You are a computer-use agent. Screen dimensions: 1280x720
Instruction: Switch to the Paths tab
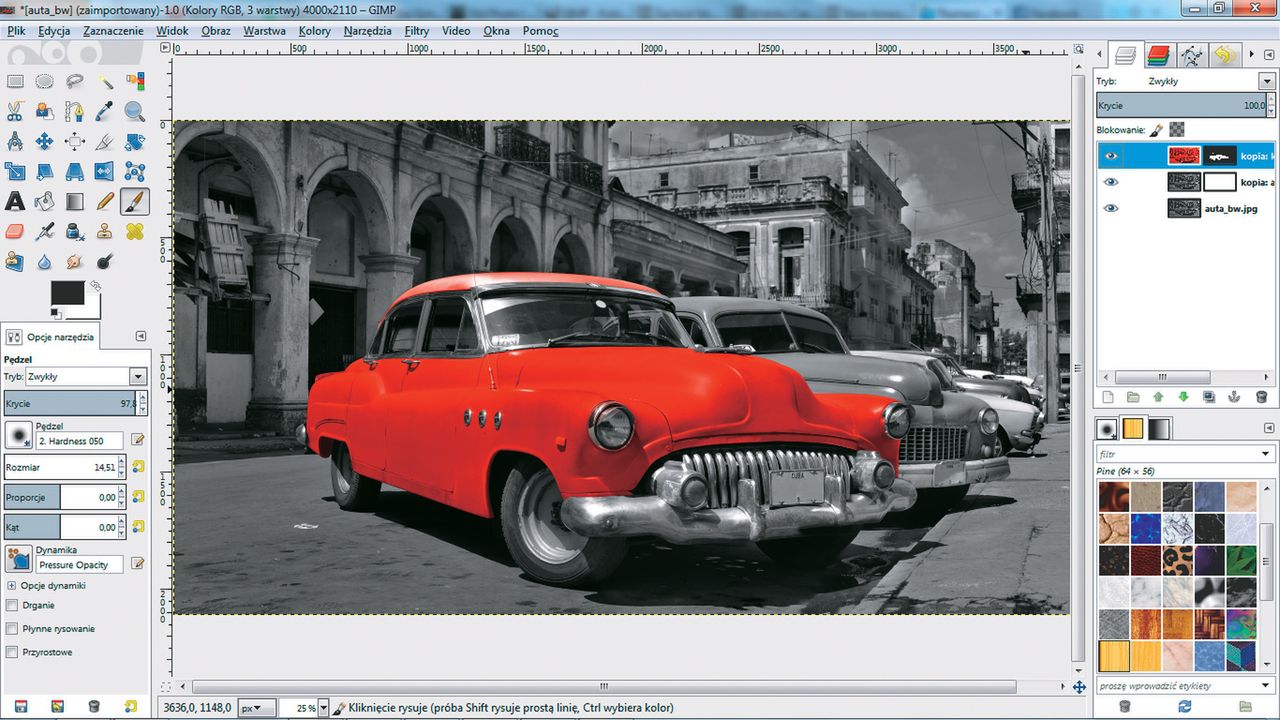tap(1191, 55)
